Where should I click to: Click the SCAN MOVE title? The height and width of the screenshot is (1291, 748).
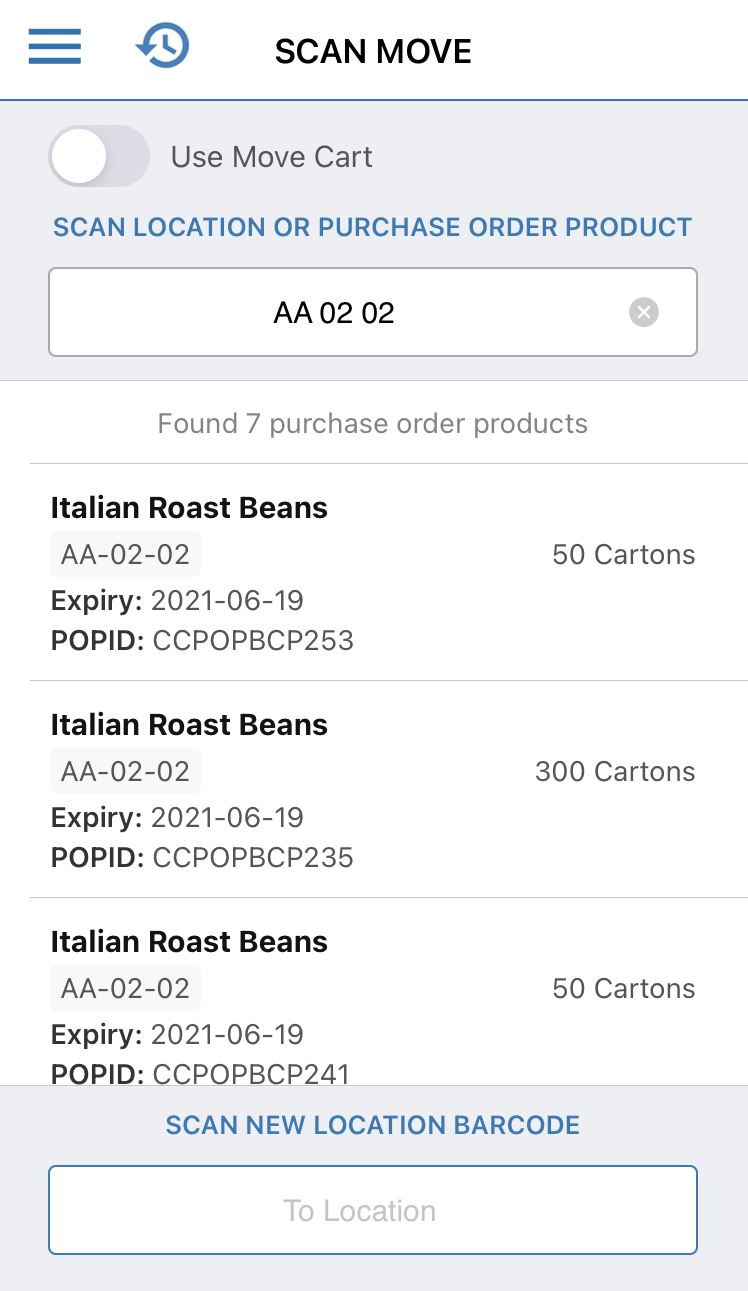(373, 51)
